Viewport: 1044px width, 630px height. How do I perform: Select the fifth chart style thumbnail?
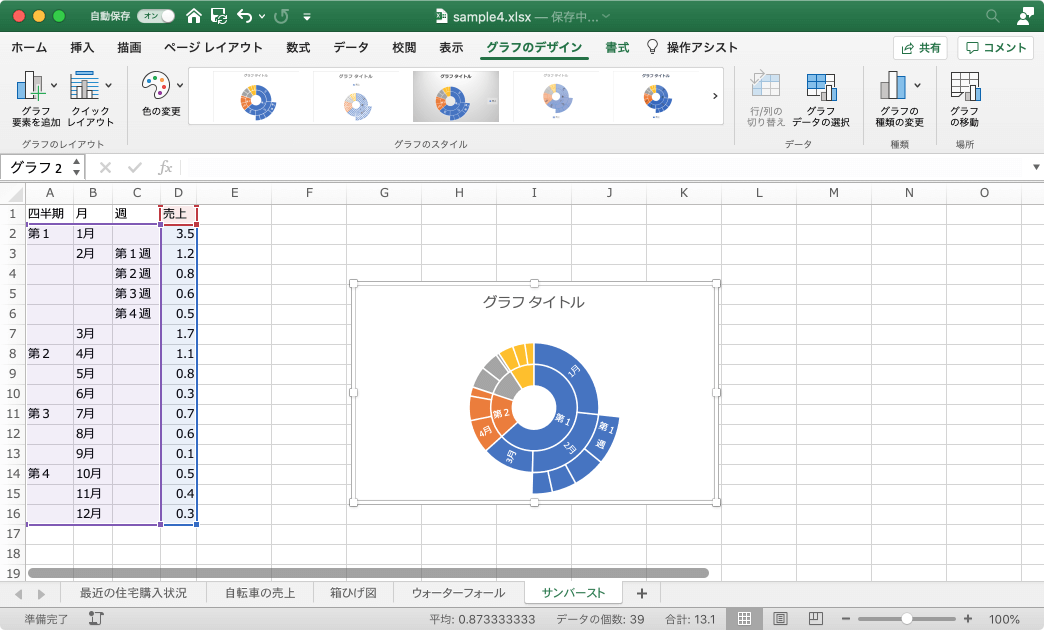tap(656, 97)
